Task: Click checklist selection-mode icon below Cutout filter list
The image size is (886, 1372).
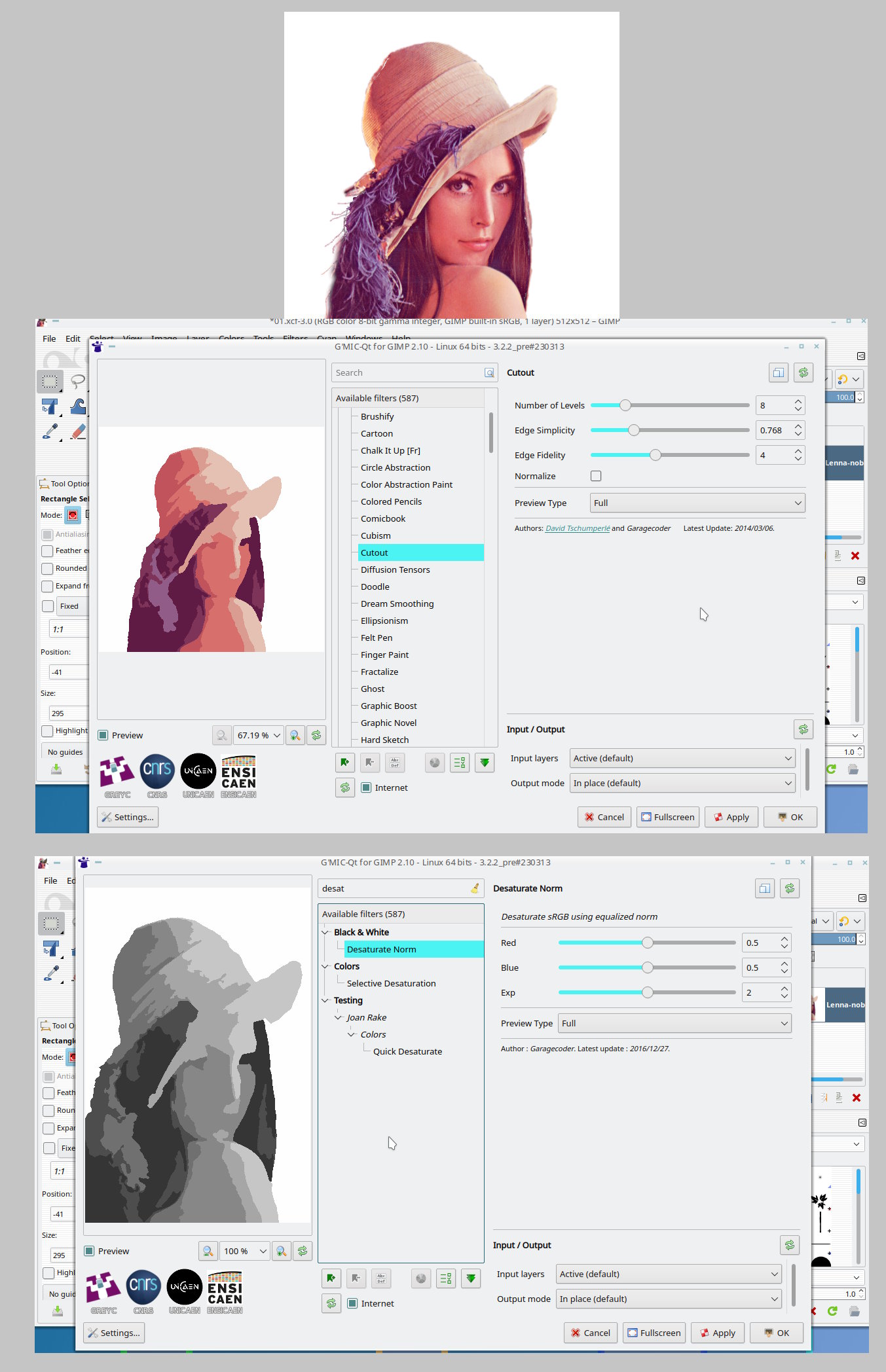Action: [x=460, y=762]
